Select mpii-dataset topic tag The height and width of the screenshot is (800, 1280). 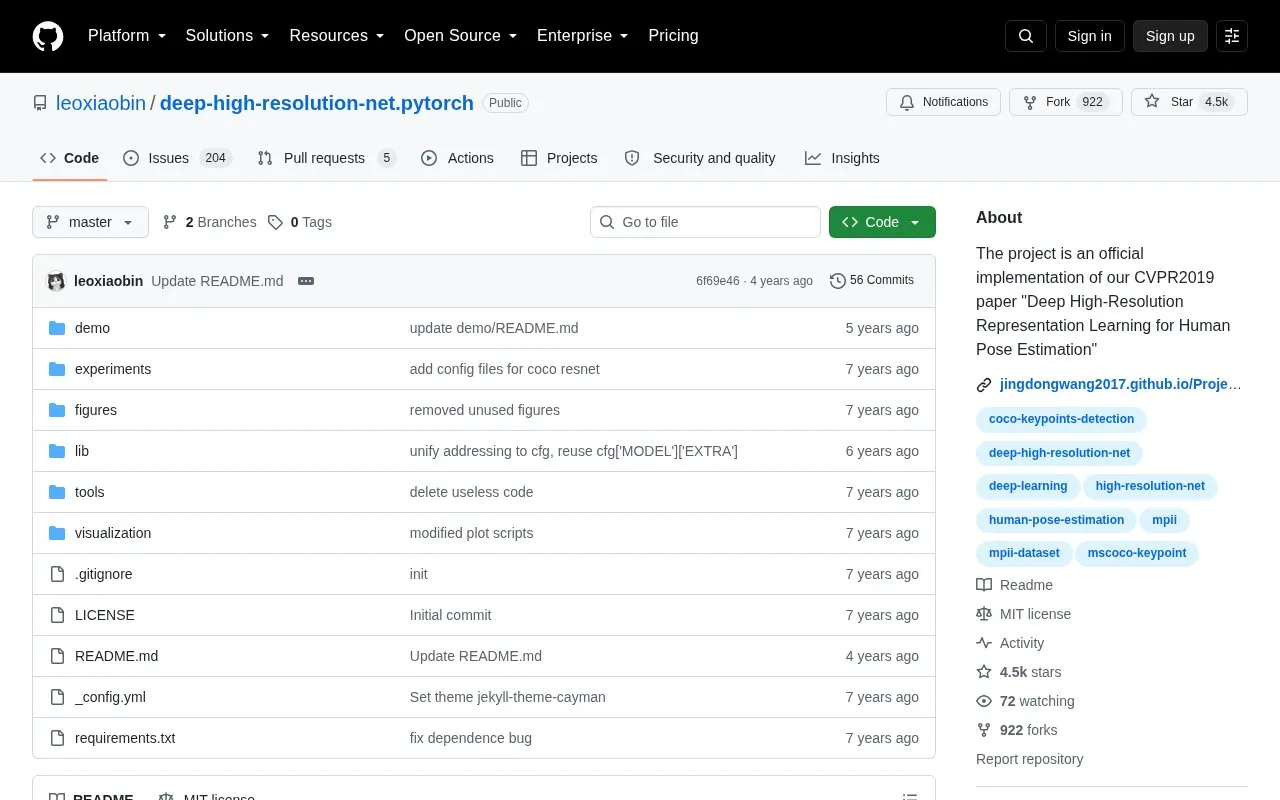1024,553
